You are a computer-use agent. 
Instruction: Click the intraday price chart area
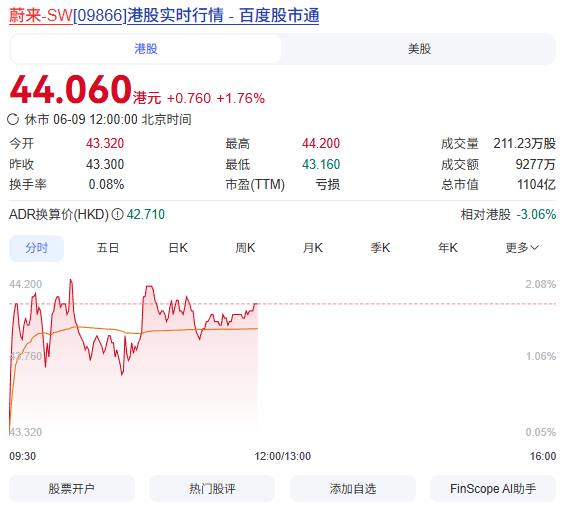[283, 358]
